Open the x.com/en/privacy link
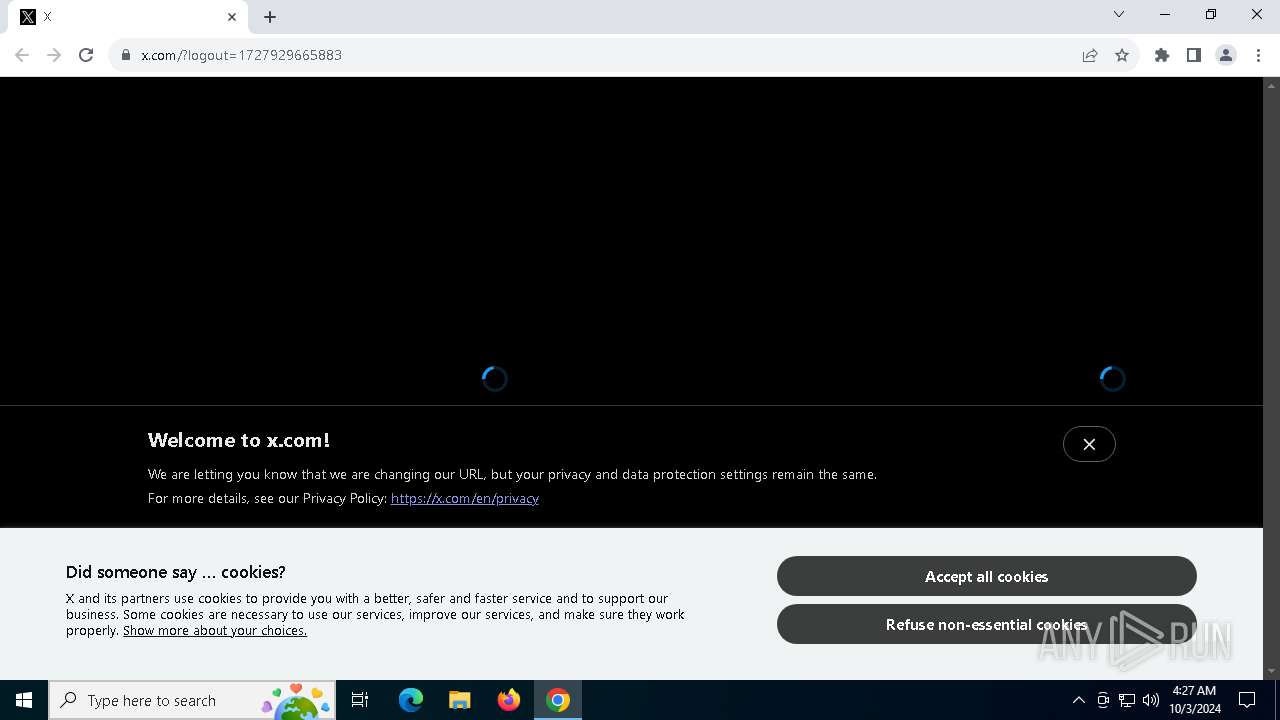This screenshot has height=720, width=1280. tap(465, 498)
